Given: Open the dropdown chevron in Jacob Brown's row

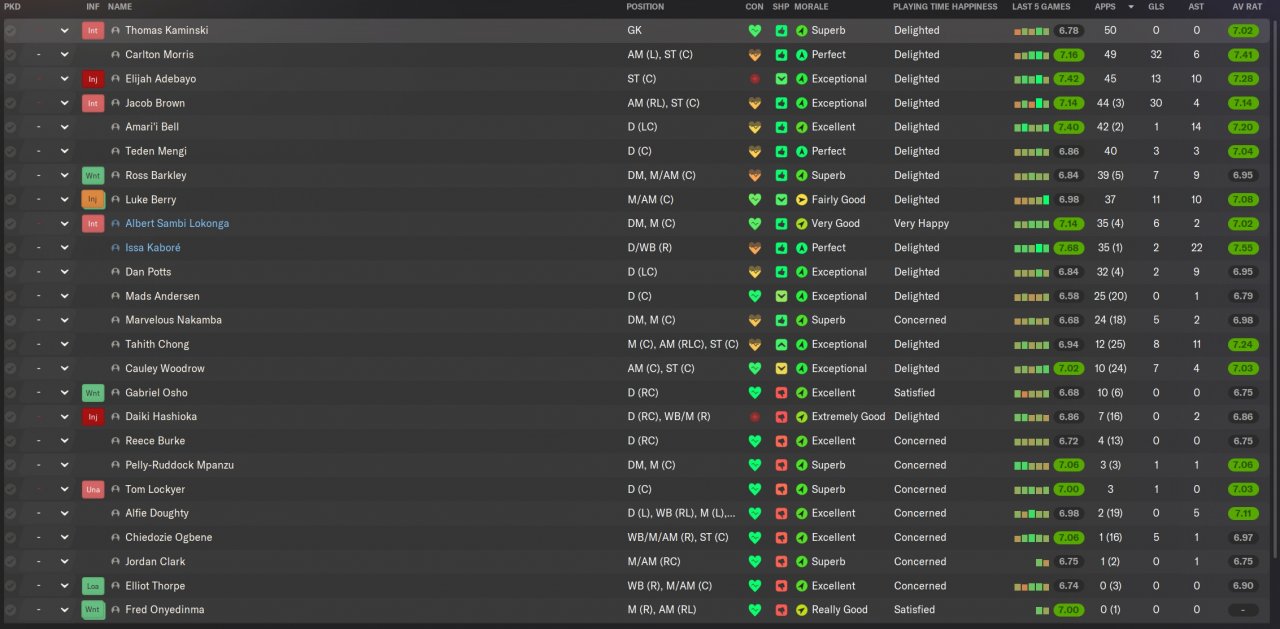Looking at the screenshot, I should pos(64,103).
